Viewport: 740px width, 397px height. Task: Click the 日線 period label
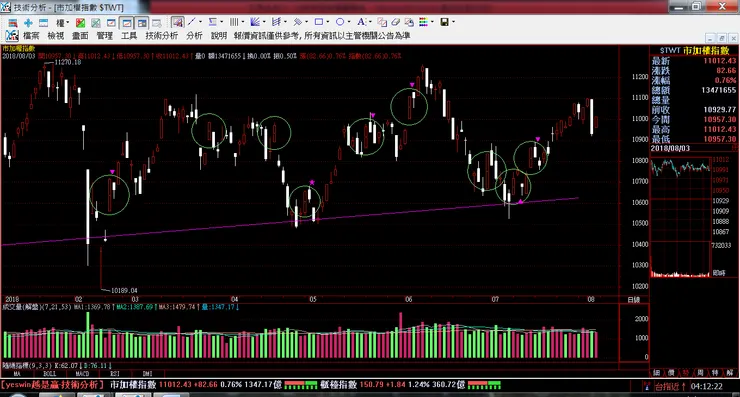pyautogui.click(x=634, y=300)
